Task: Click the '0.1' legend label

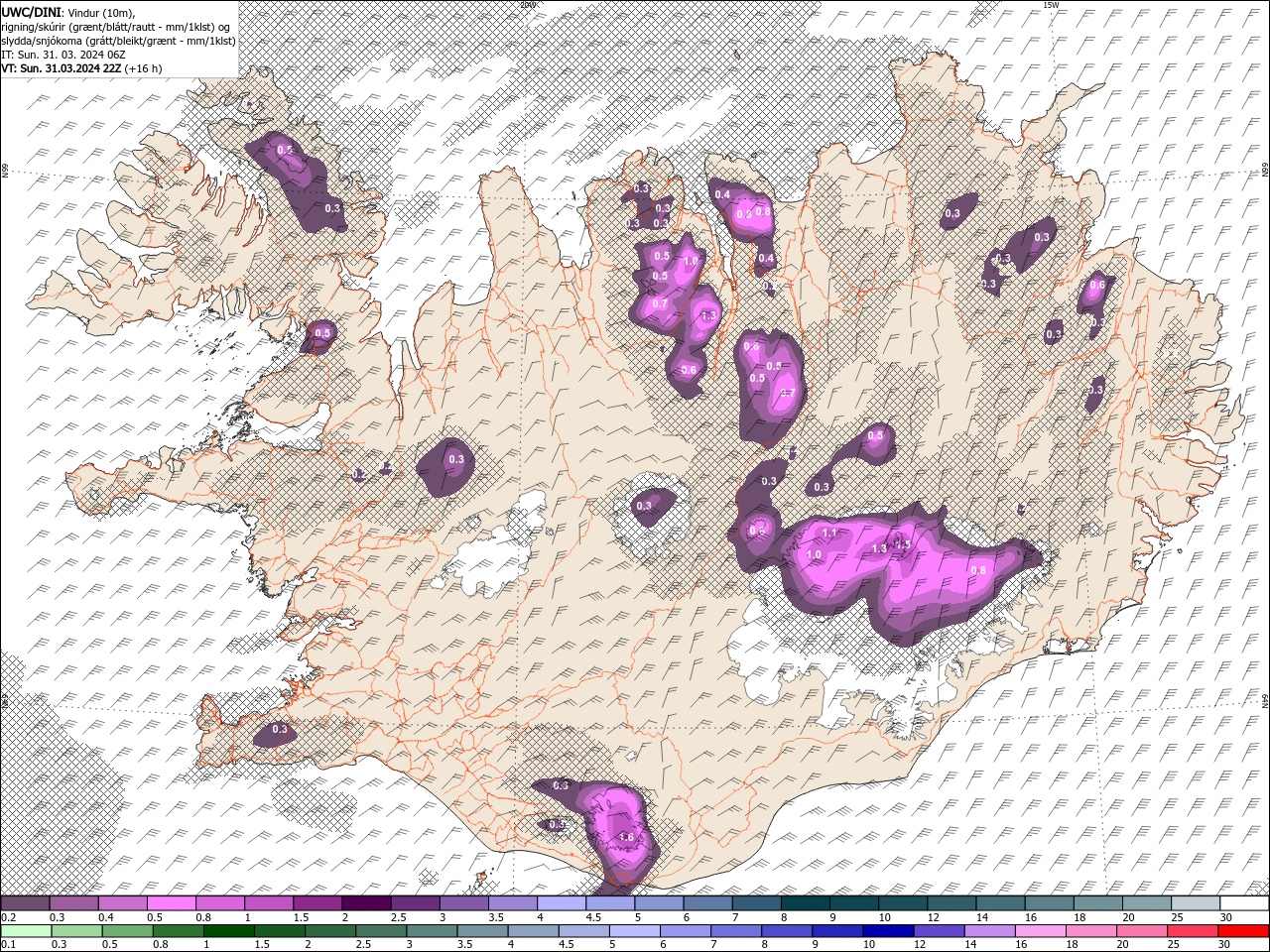Action: pos(8,945)
